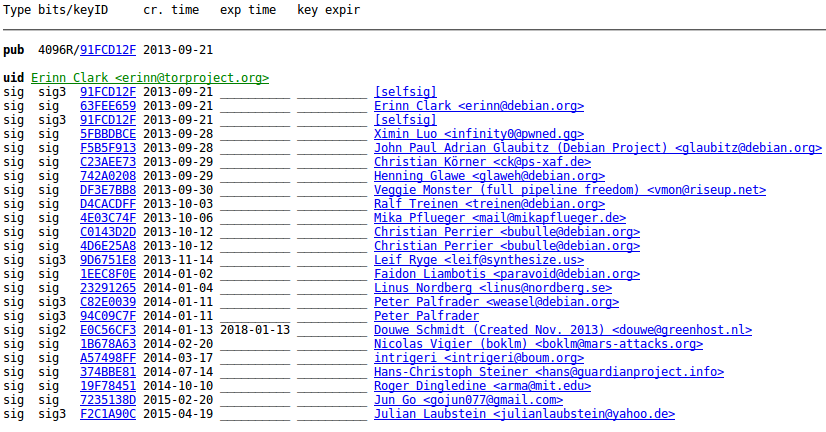Open key ID 7235138D link

pyautogui.click(x=107, y=400)
